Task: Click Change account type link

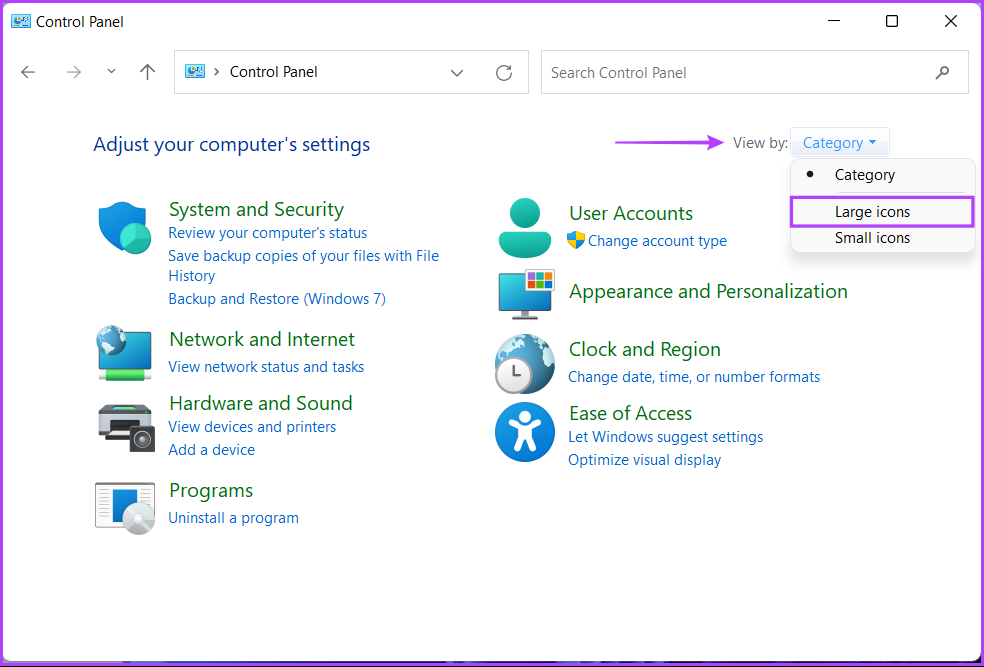Action: click(657, 241)
